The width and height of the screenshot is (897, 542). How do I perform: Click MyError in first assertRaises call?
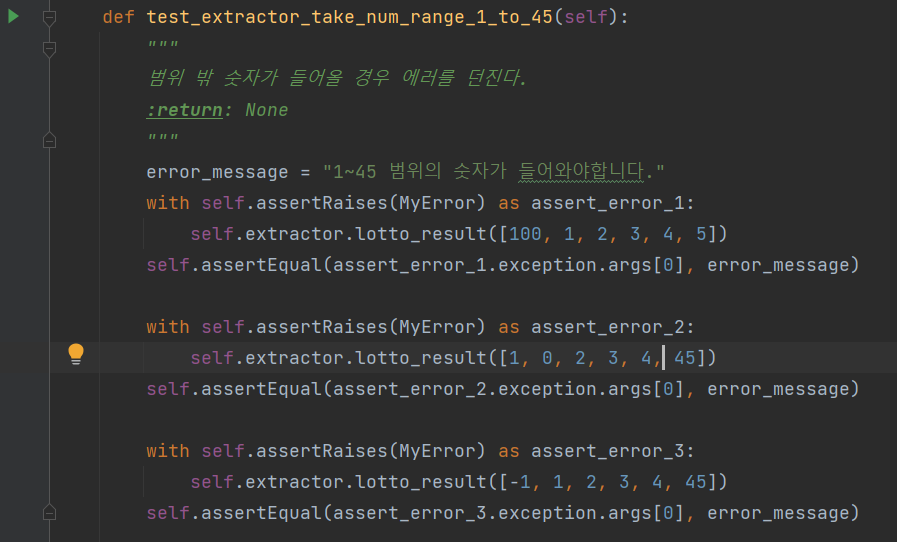(x=437, y=203)
